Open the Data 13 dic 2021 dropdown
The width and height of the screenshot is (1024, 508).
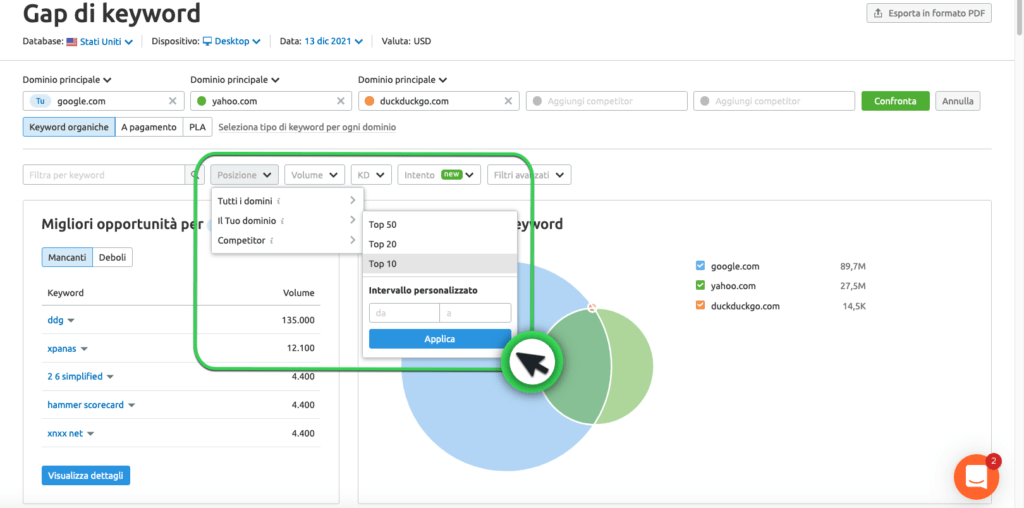(333, 41)
